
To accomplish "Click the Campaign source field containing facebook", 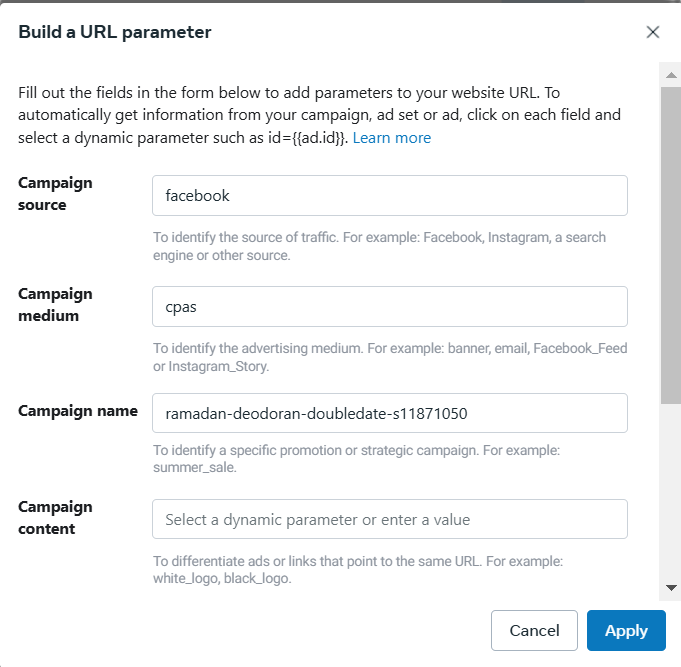I will (x=389, y=196).
